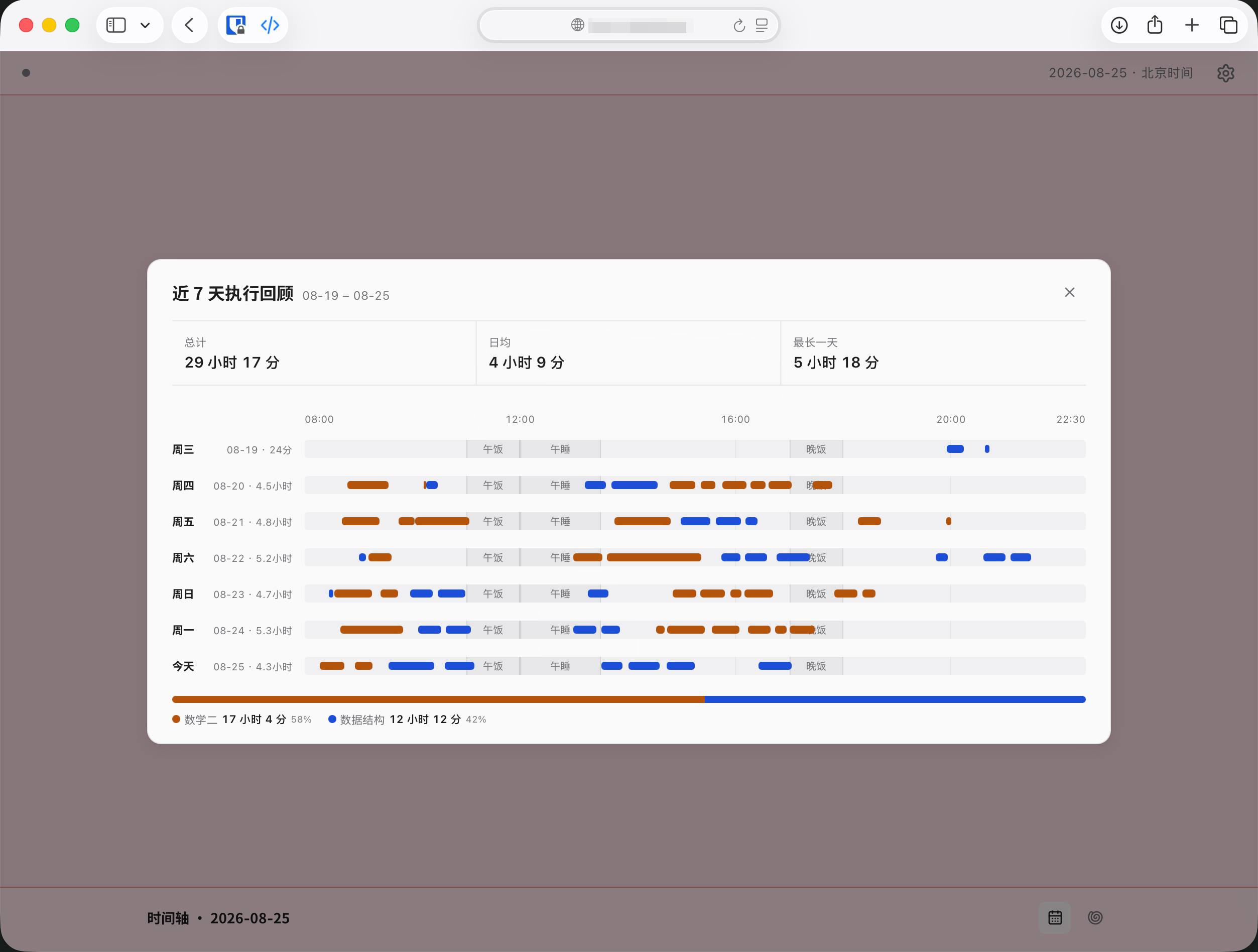Reload the page with refresh icon
This screenshot has width=1258, height=952.
coord(739,25)
